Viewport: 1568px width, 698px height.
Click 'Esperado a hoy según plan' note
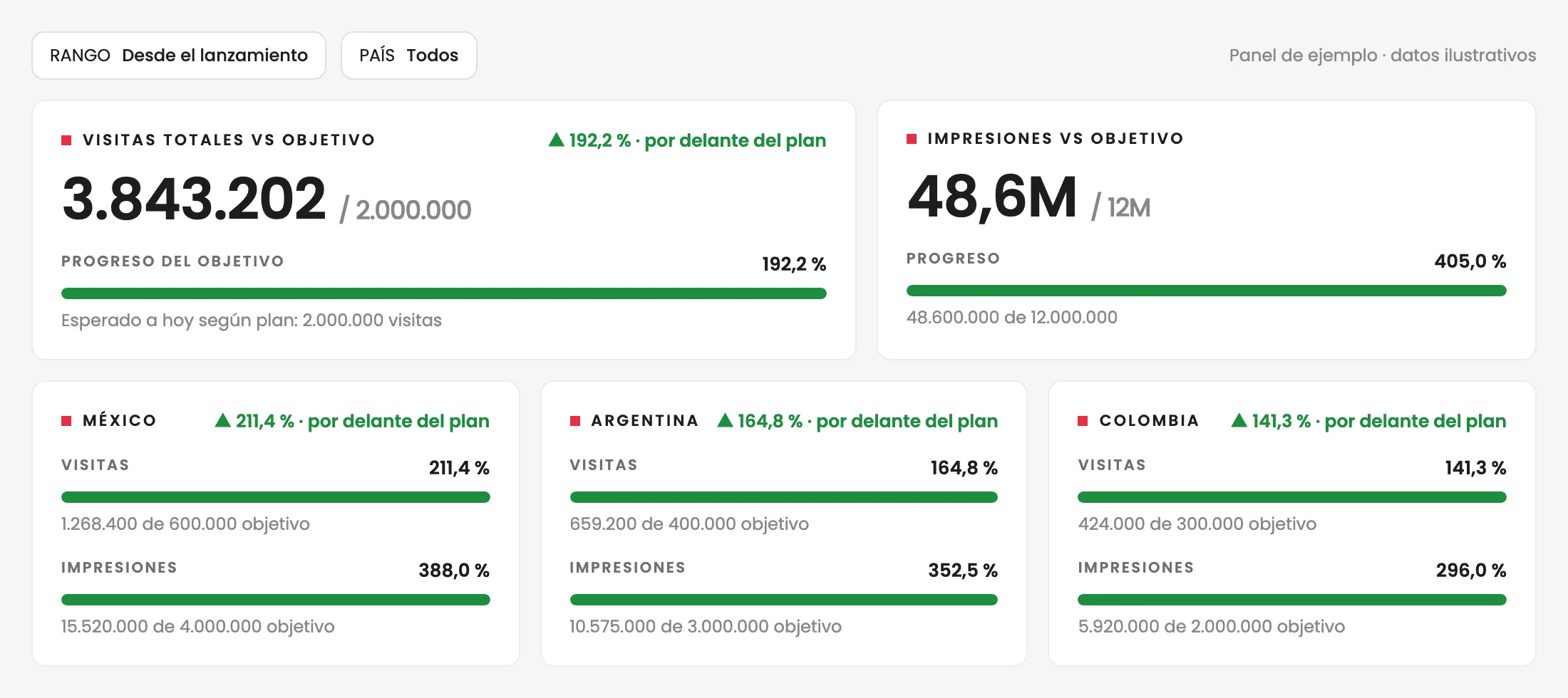(252, 321)
